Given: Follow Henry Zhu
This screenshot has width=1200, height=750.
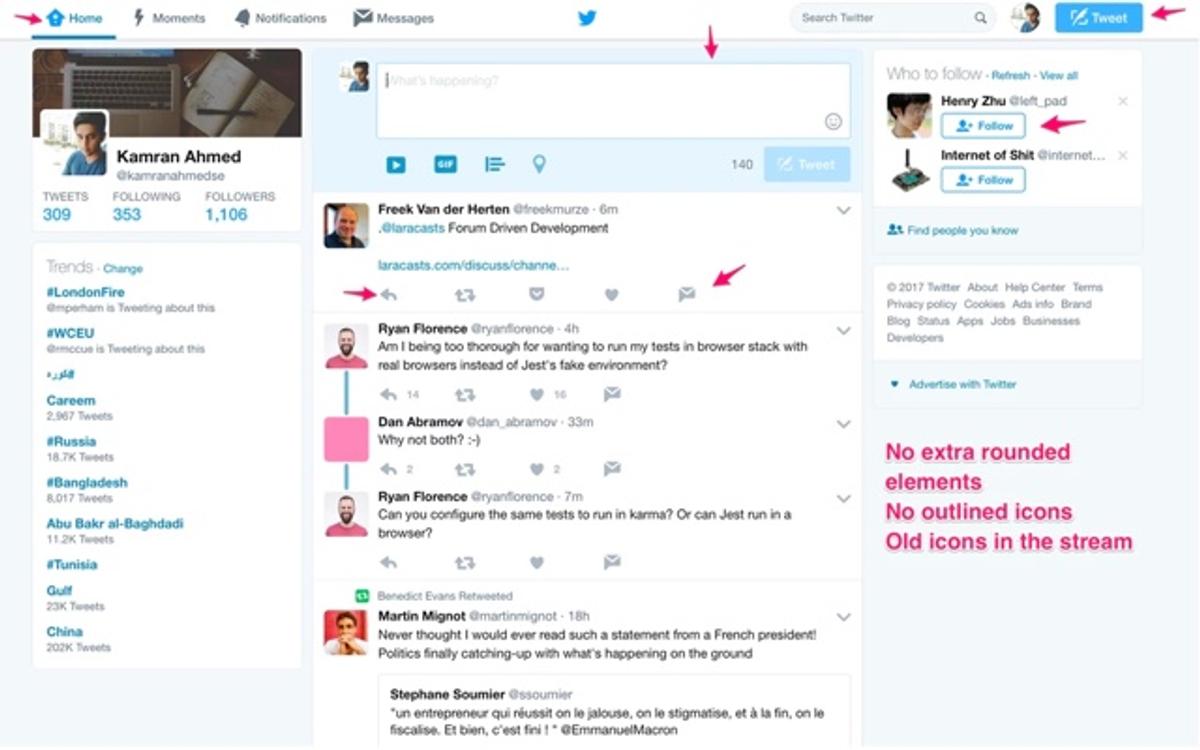Looking at the screenshot, I should [983, 125].
